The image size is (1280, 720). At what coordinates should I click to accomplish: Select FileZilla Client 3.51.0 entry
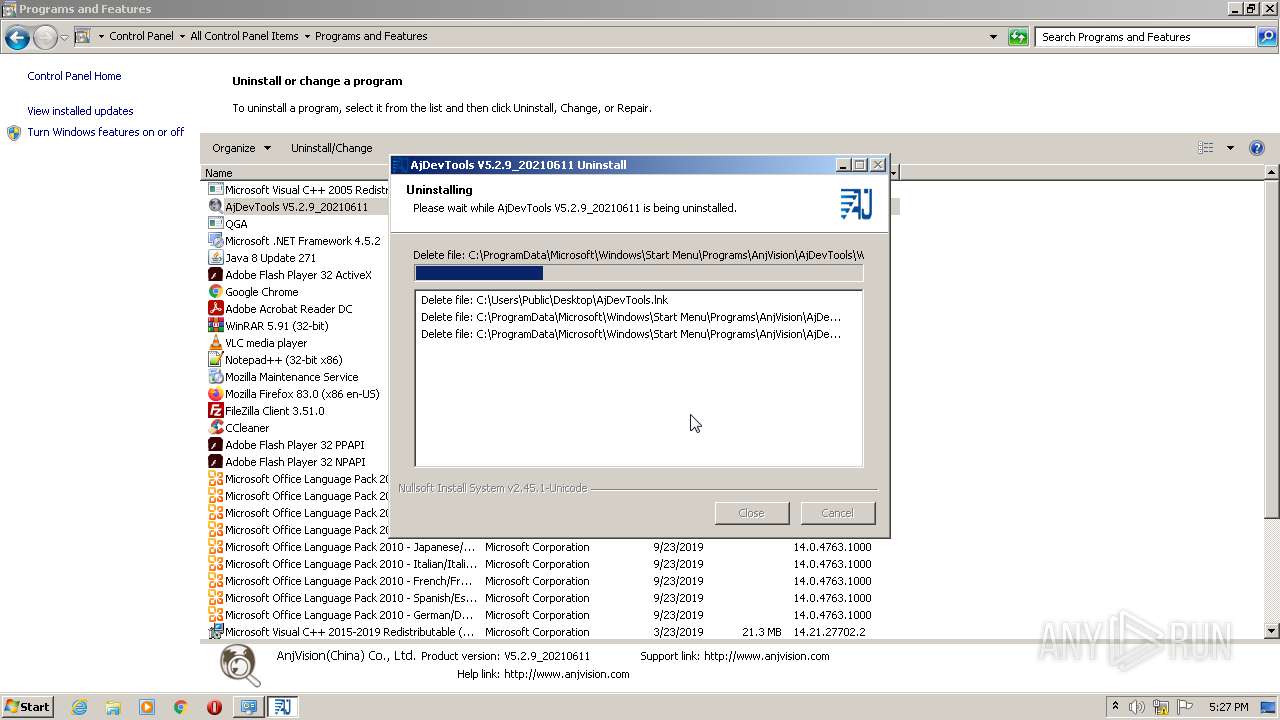click(x=274, y=411)
